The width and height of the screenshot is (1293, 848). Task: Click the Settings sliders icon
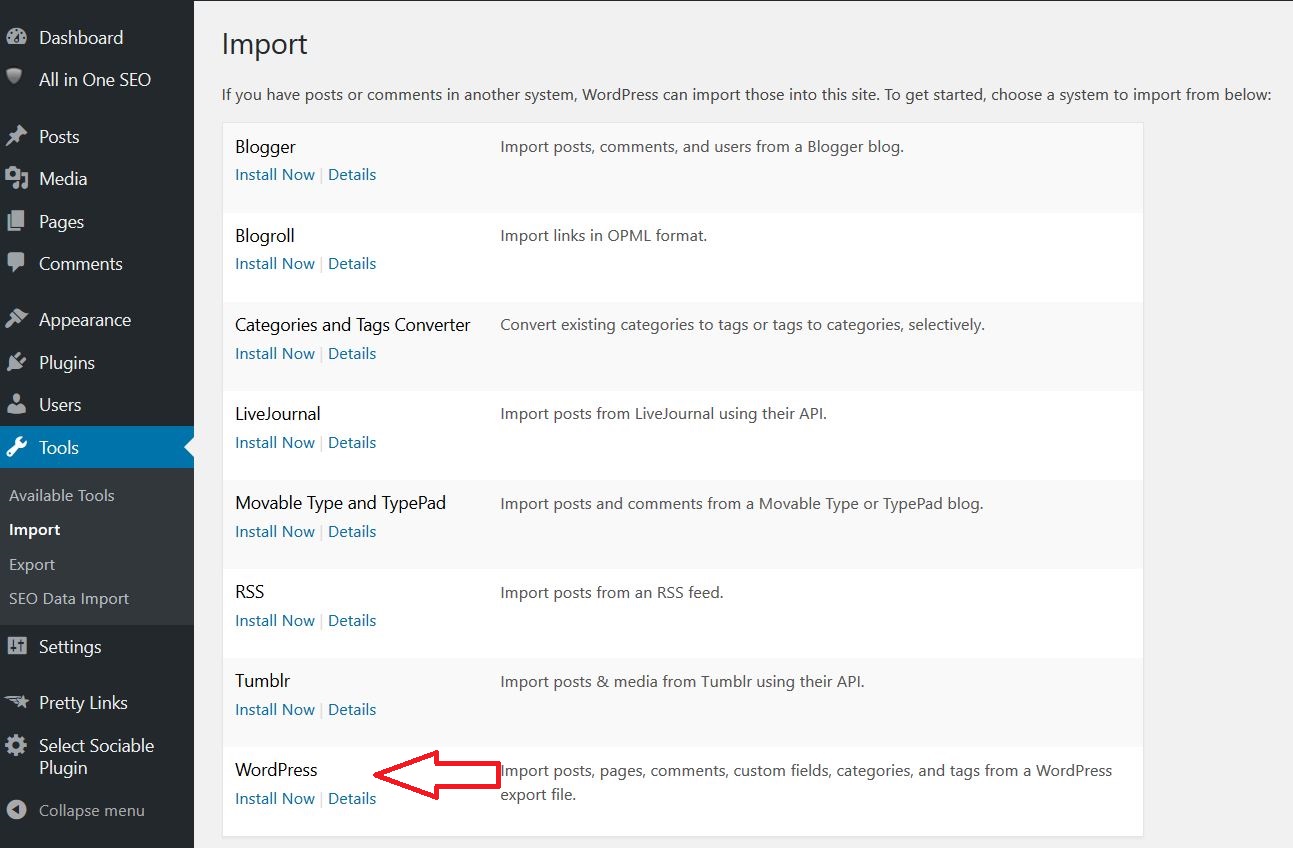[x=16, y=646]
